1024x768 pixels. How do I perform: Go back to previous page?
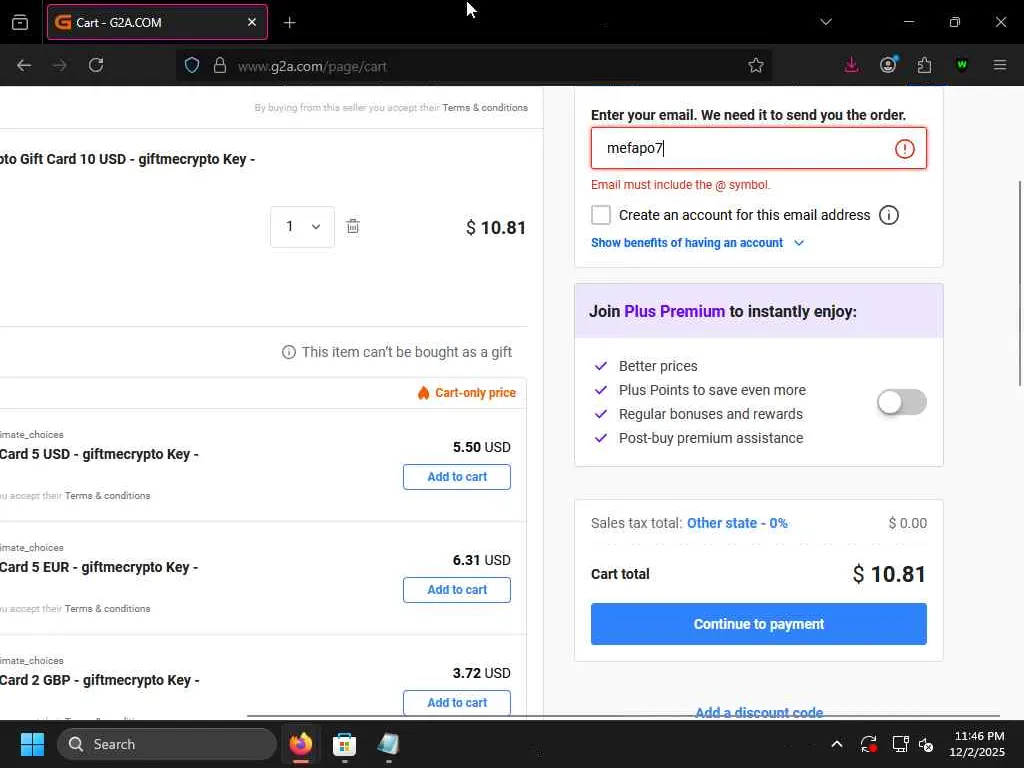pyautogui.click(x=24, y=65)
